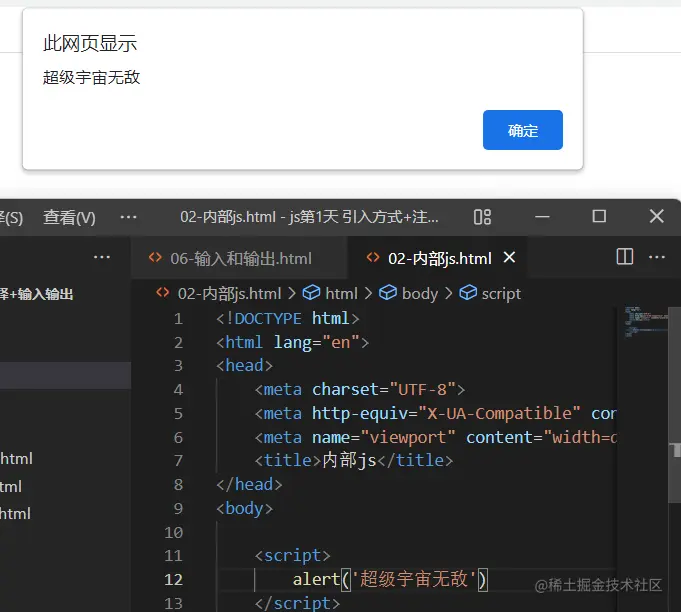This screenshot has height=612, width=681.
Task: Click the body symbol cube icon in breadcrumb
Action: (388, 293)
